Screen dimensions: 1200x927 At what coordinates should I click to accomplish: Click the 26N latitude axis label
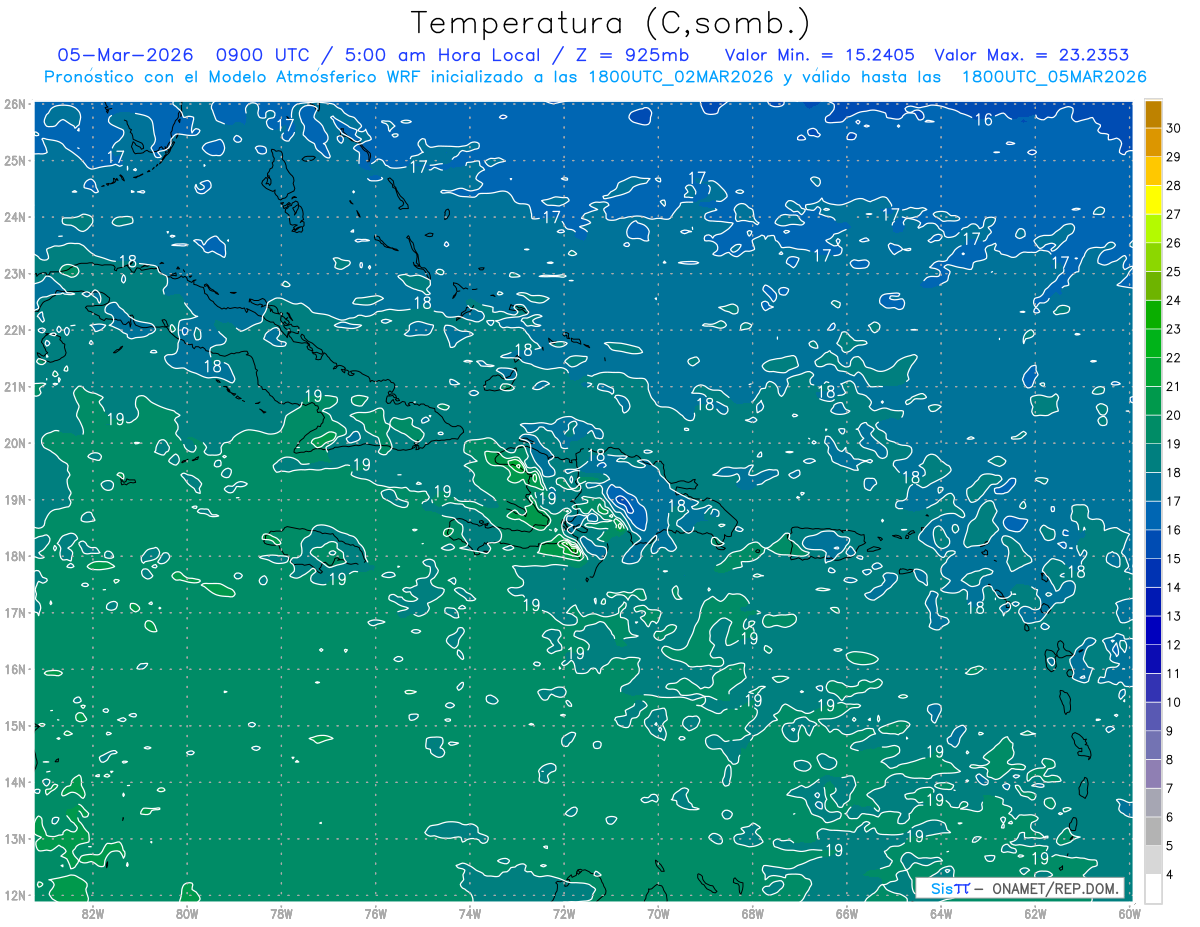tap(14, 104)
